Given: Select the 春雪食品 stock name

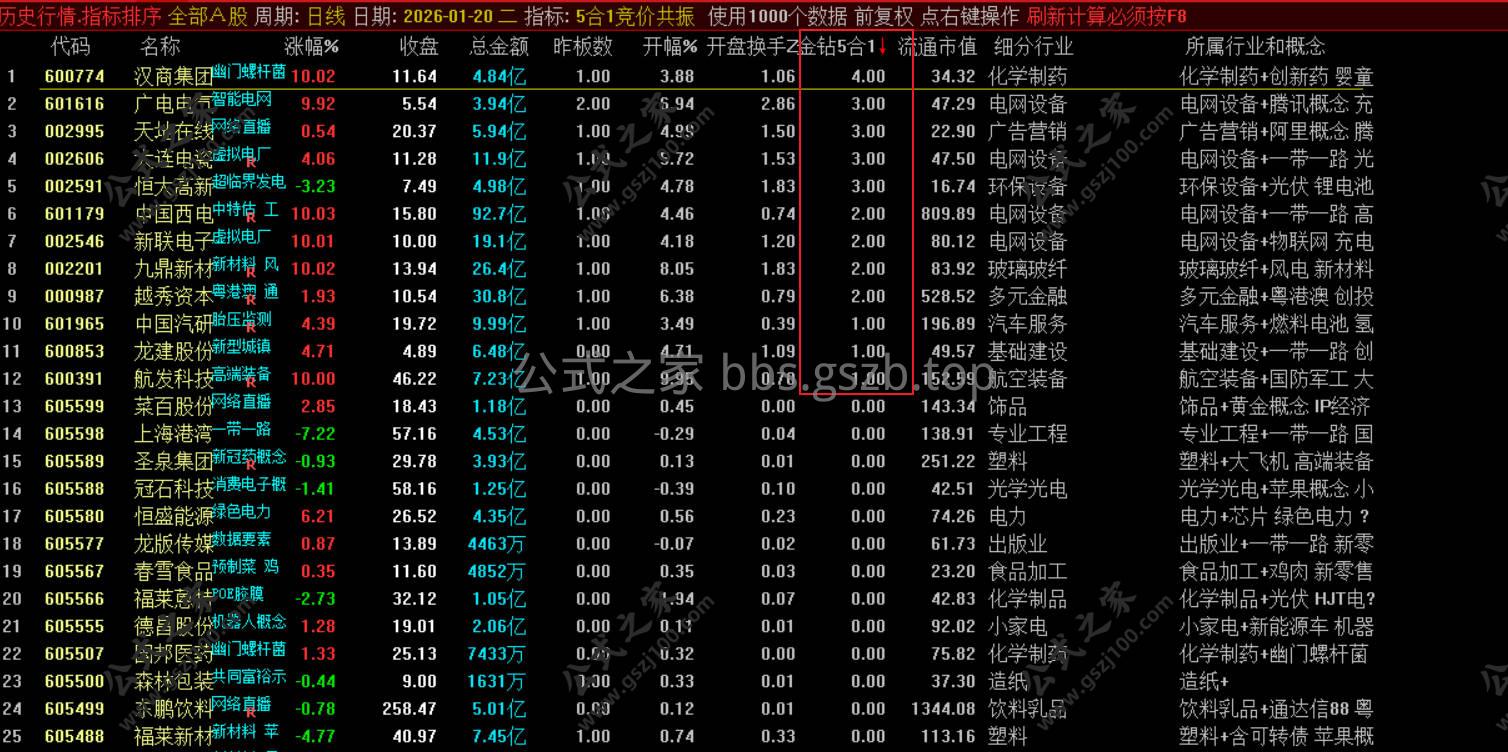Looking at the screenshot, I should pos(174,571).
